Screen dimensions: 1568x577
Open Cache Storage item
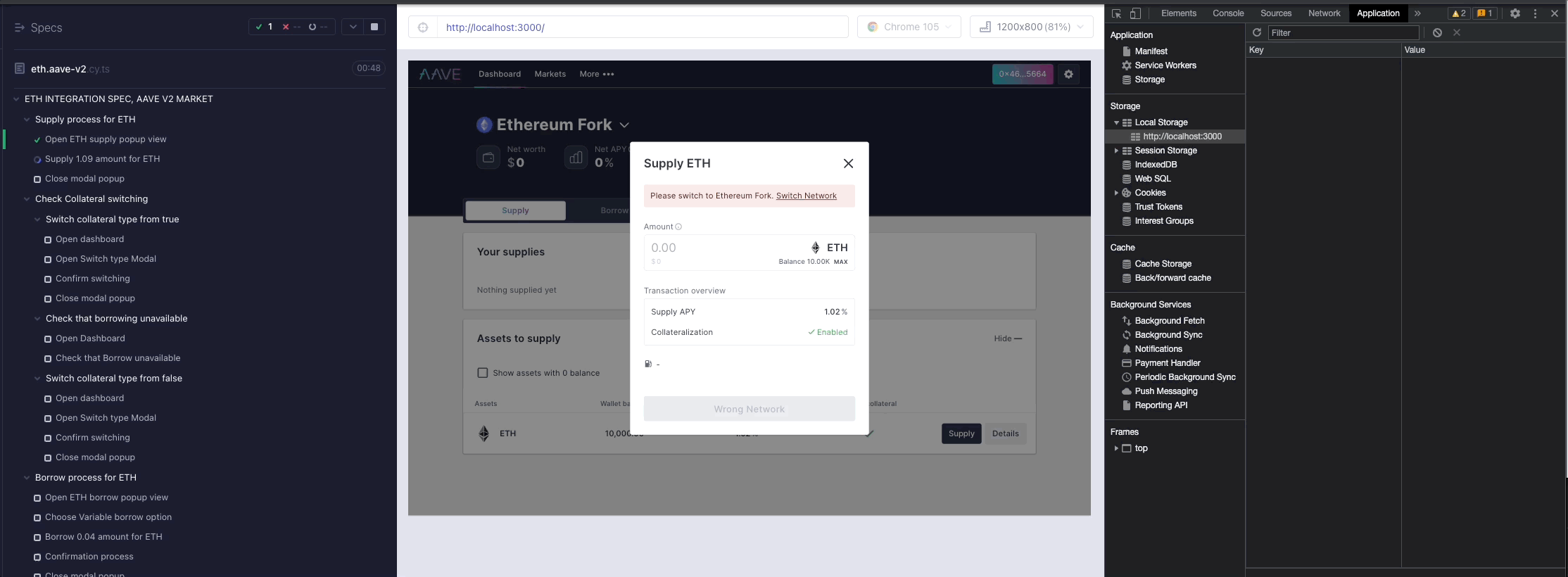(x=1163, y=264)
